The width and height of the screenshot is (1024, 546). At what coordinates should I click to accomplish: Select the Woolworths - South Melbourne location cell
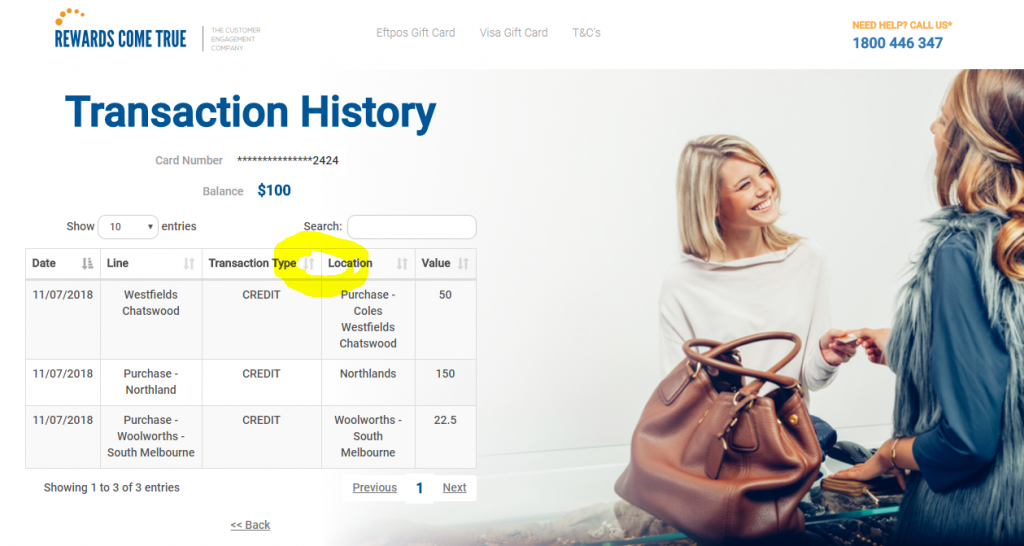pos(368,436)
